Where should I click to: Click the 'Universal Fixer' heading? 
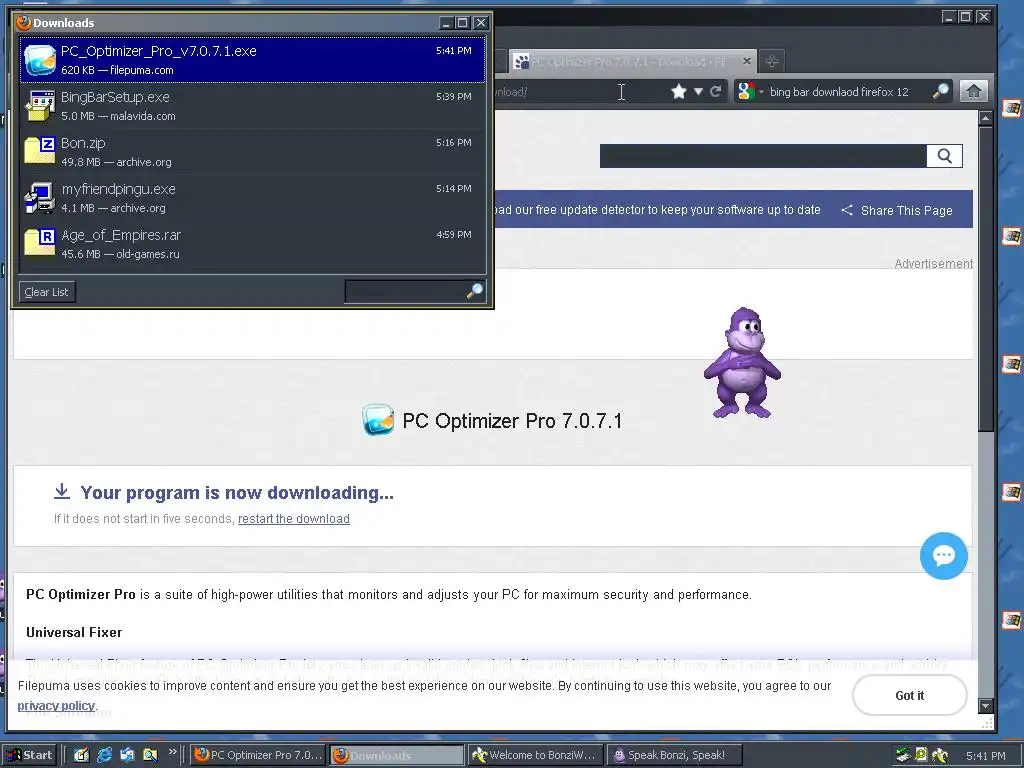click(x=74, y=632)
